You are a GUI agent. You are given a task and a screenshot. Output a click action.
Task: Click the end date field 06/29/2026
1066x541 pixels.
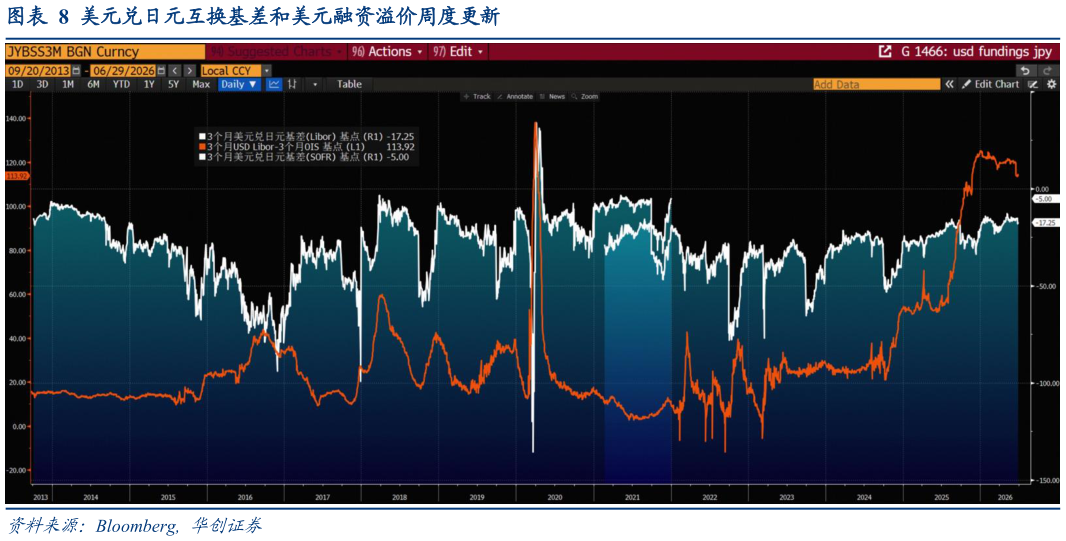(124, 71)
